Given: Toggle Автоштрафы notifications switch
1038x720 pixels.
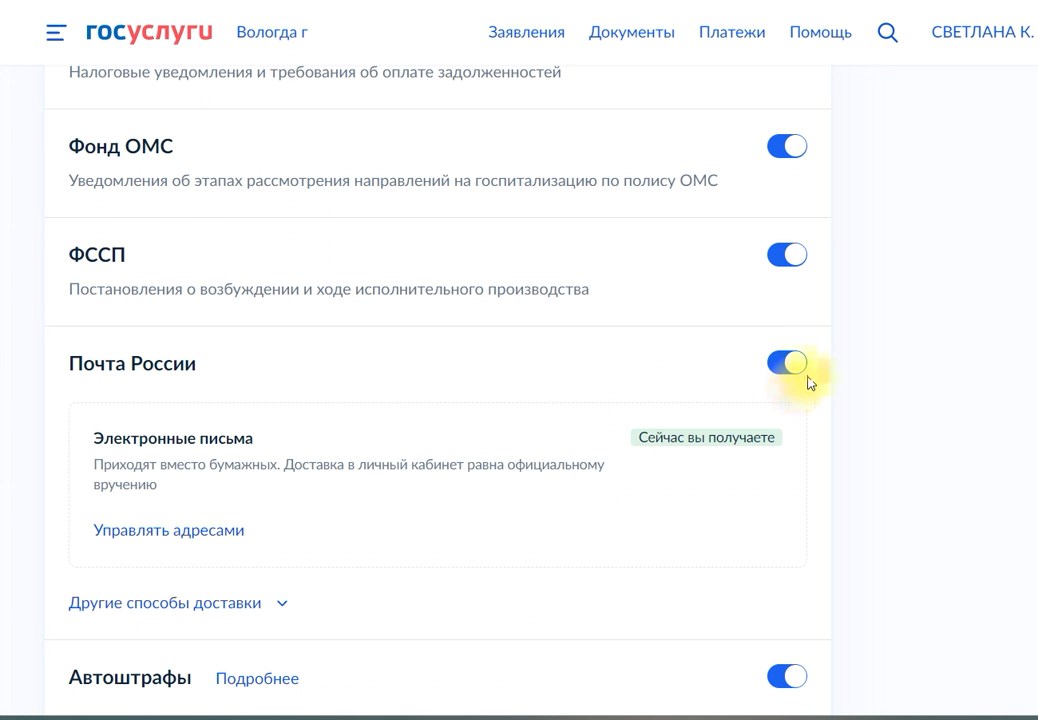Looking at the screenshot, I should click(786, 677).
